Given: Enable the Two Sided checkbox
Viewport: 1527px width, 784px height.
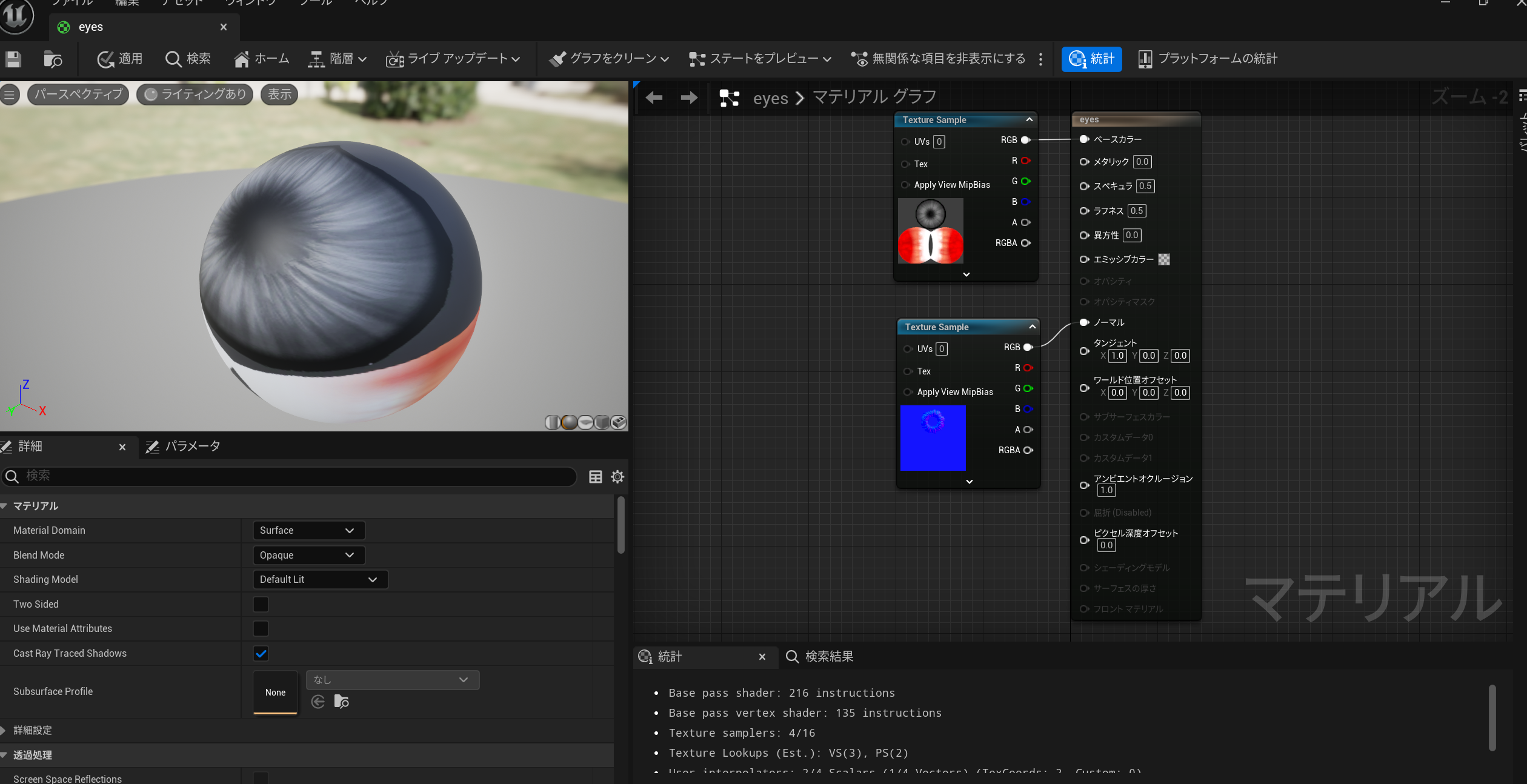Looking at the screenshot, I should click(x=261, y=604).
